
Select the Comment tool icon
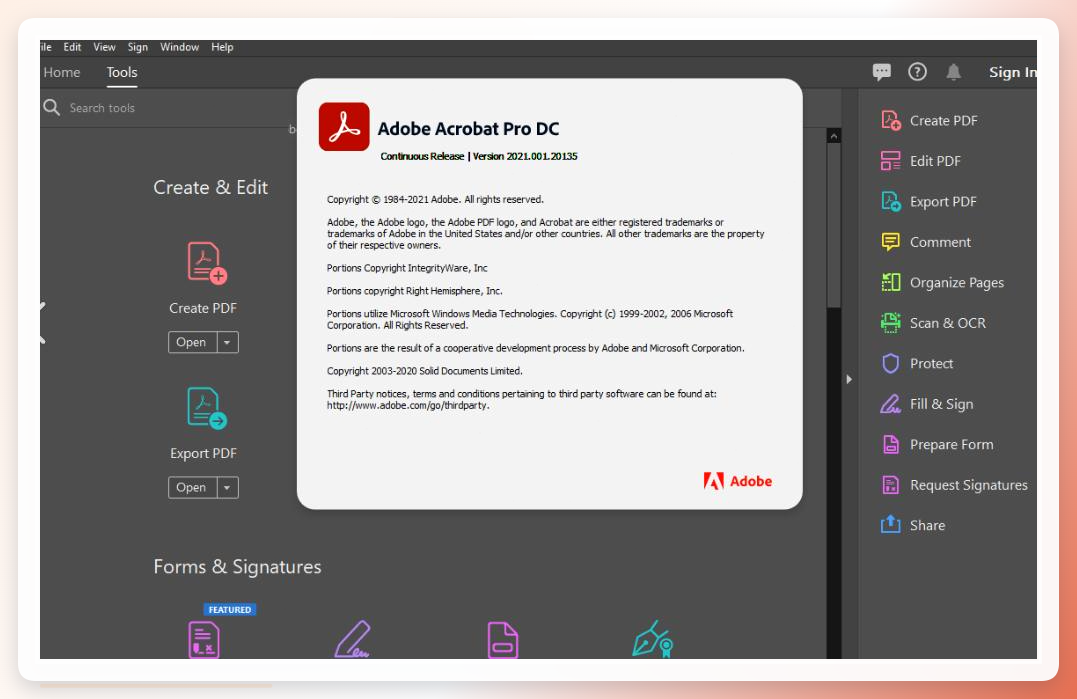pyautogui.click(x=890, y=242)
